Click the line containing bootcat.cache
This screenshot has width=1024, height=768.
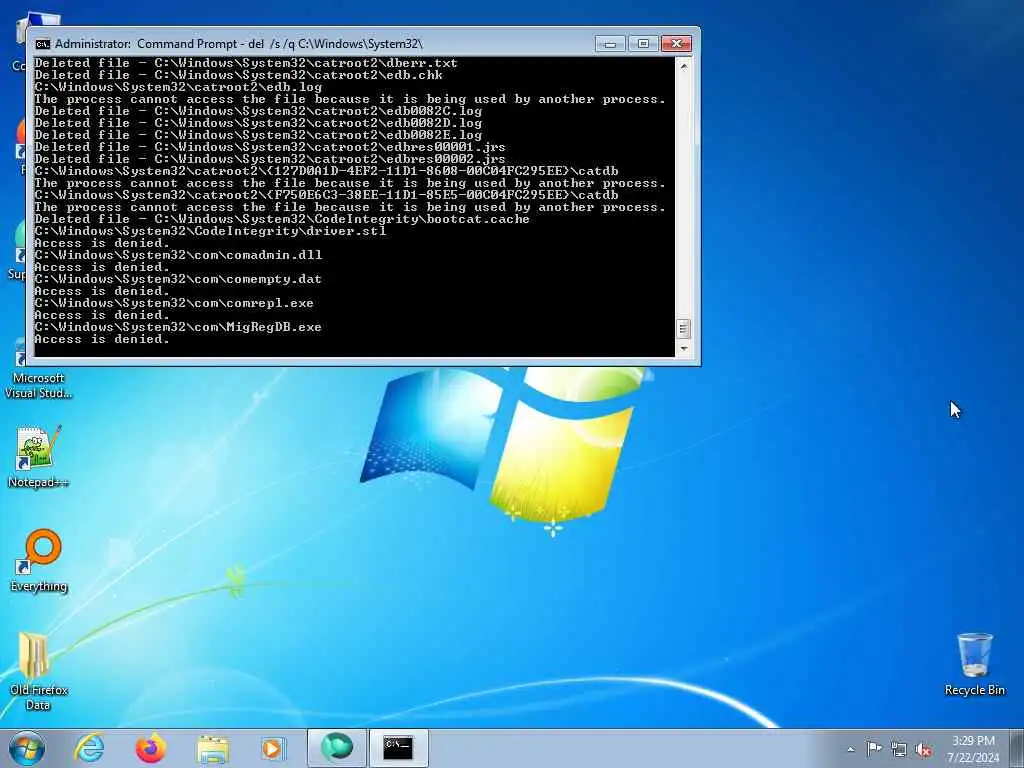281,219
